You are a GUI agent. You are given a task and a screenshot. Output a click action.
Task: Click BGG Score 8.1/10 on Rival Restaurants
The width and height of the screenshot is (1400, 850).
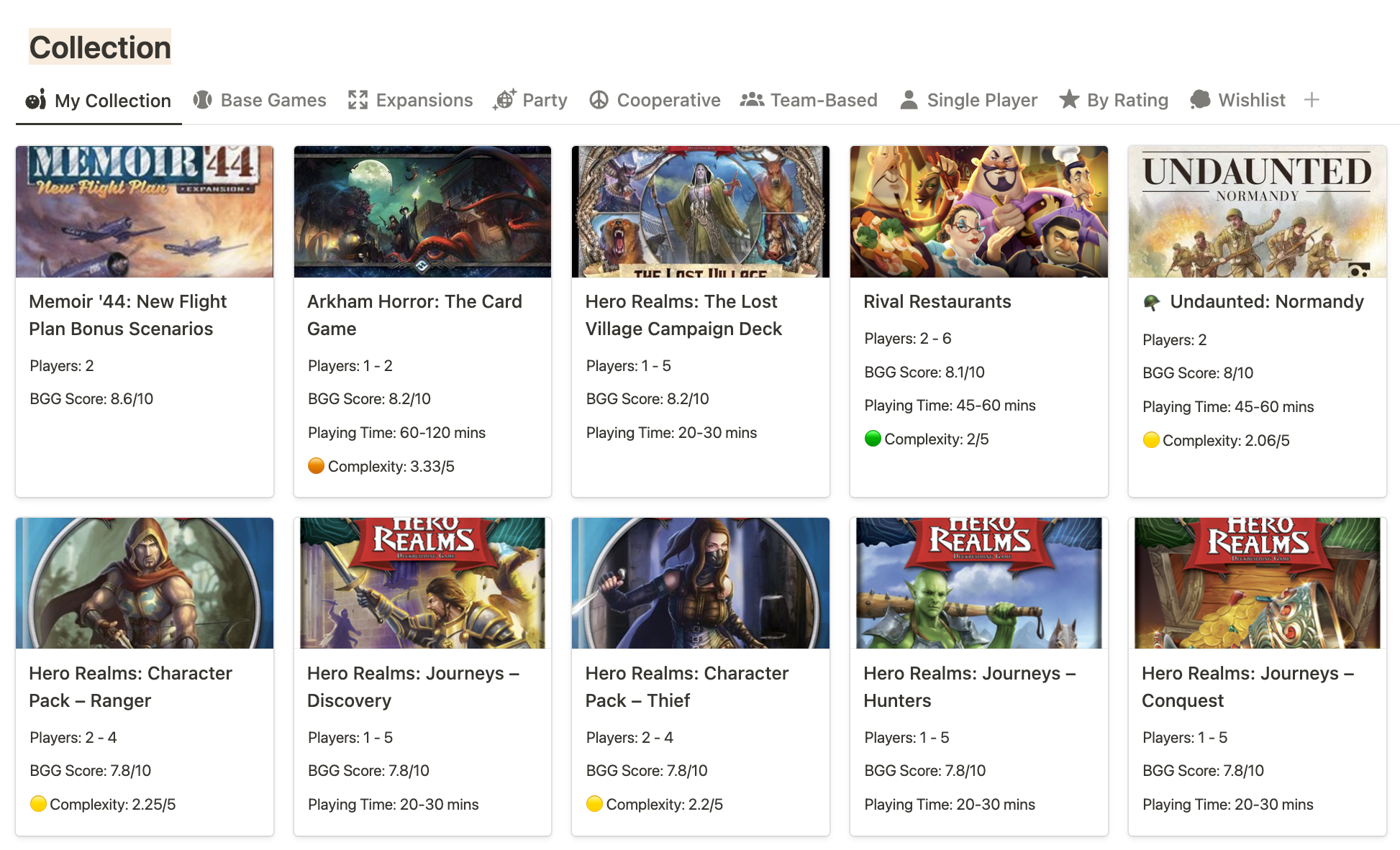(924, 372)
